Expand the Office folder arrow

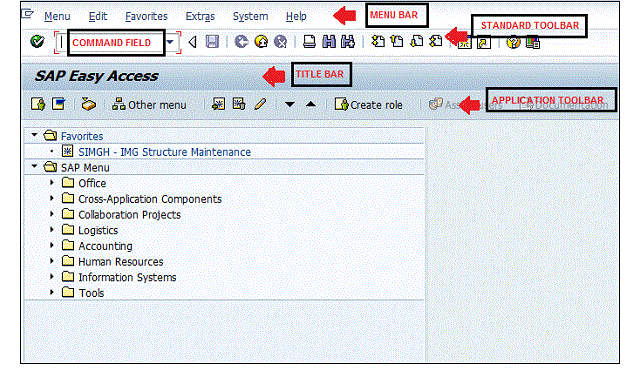coord(52,182)
